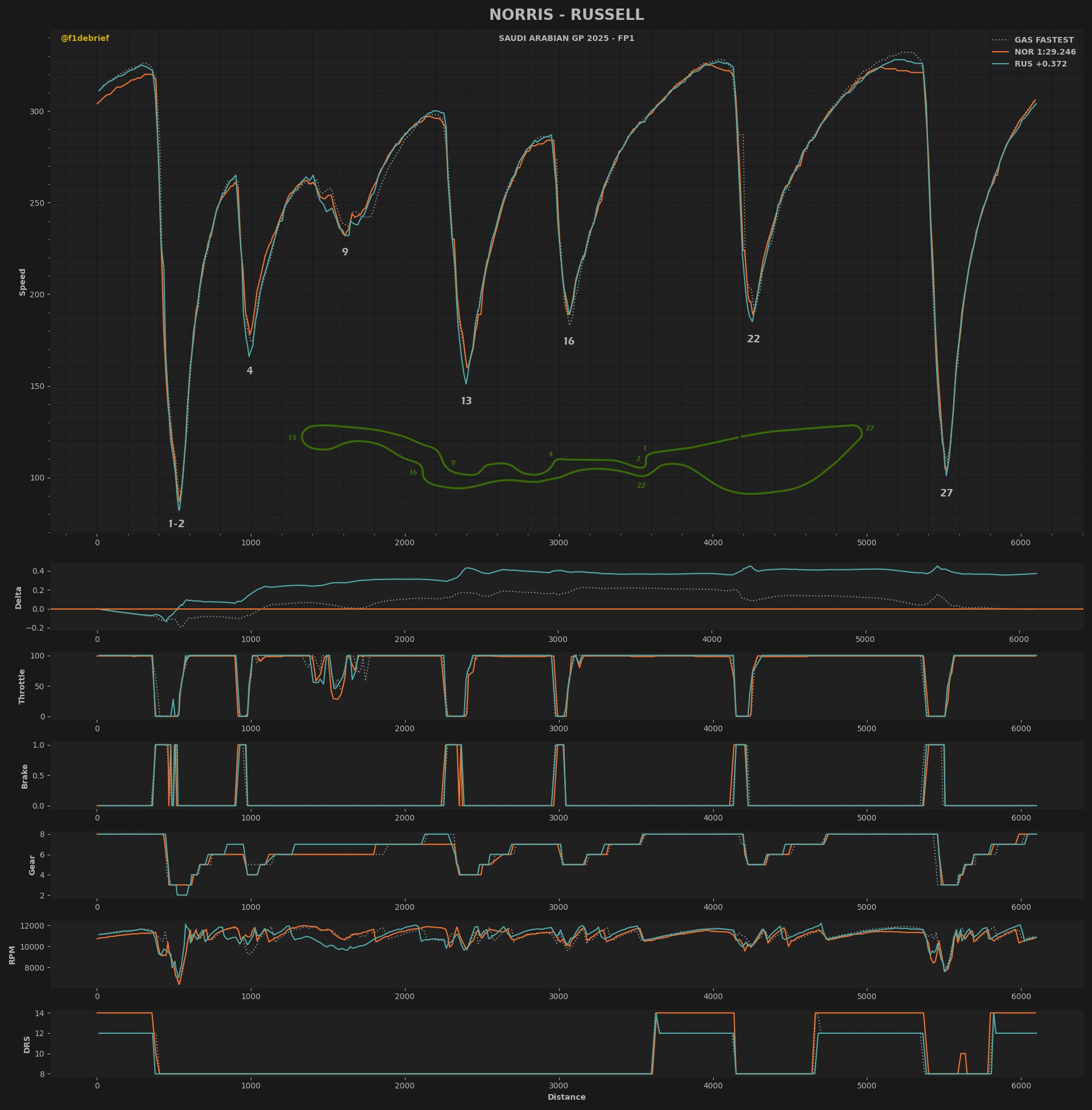Click the "6000" distance tick under the DRS chart
The height and width of the screenshot is (1110, 1092).
pos(1021,1086)
